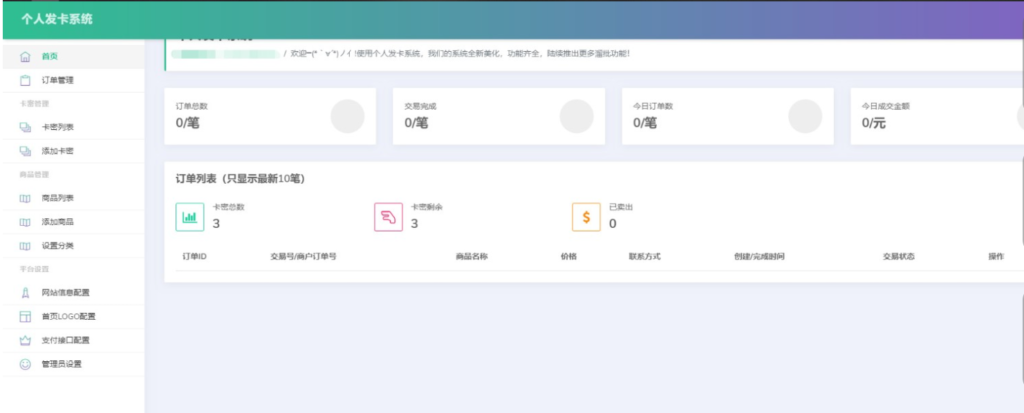Click the 创建/完成时间 column header
The height and width of the screenshot is (413, 1024).
(759, 257)
